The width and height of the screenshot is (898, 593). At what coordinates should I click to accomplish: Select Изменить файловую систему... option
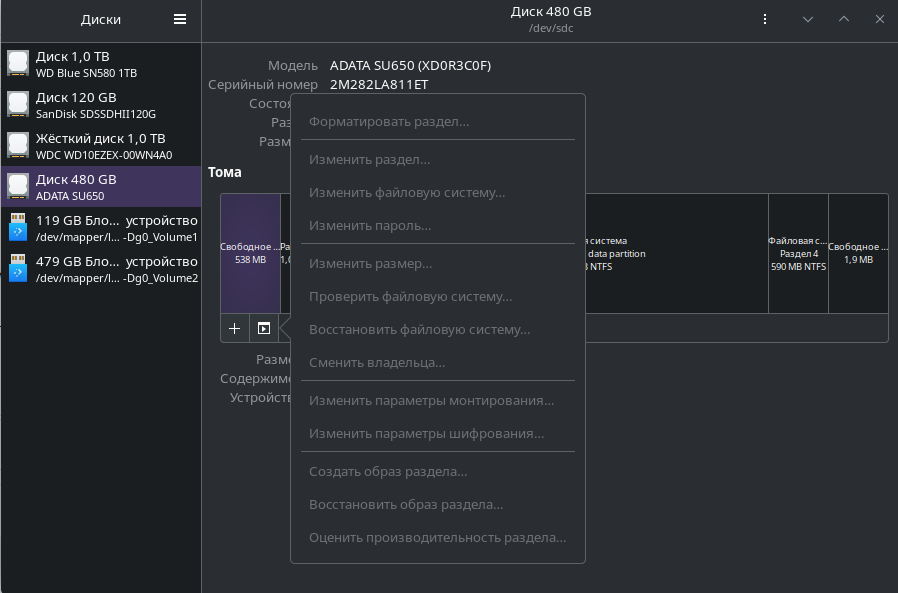[x=407, y=192]
